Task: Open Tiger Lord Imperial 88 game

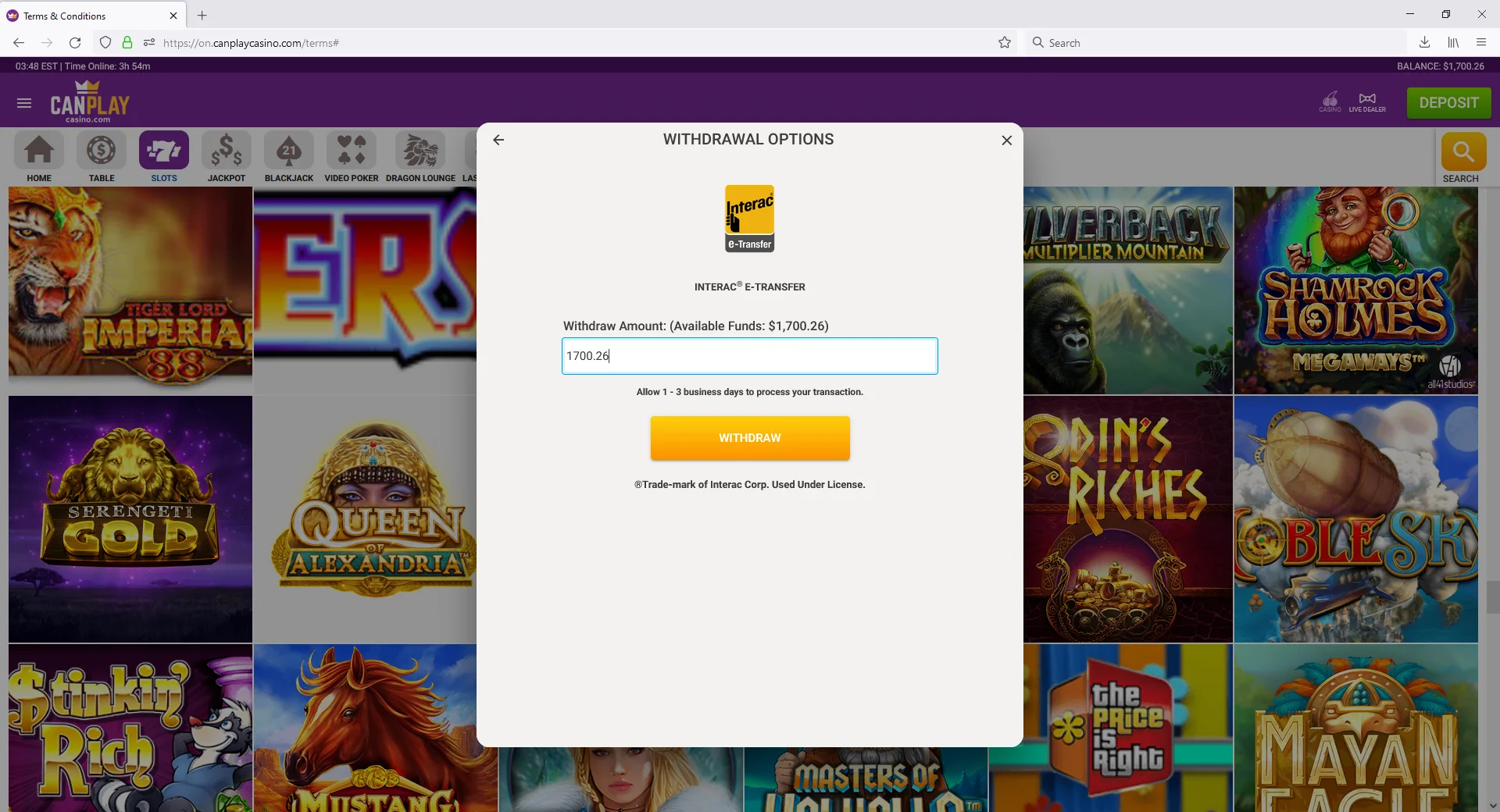Action: pyautogui.click(x=130, y=290)
